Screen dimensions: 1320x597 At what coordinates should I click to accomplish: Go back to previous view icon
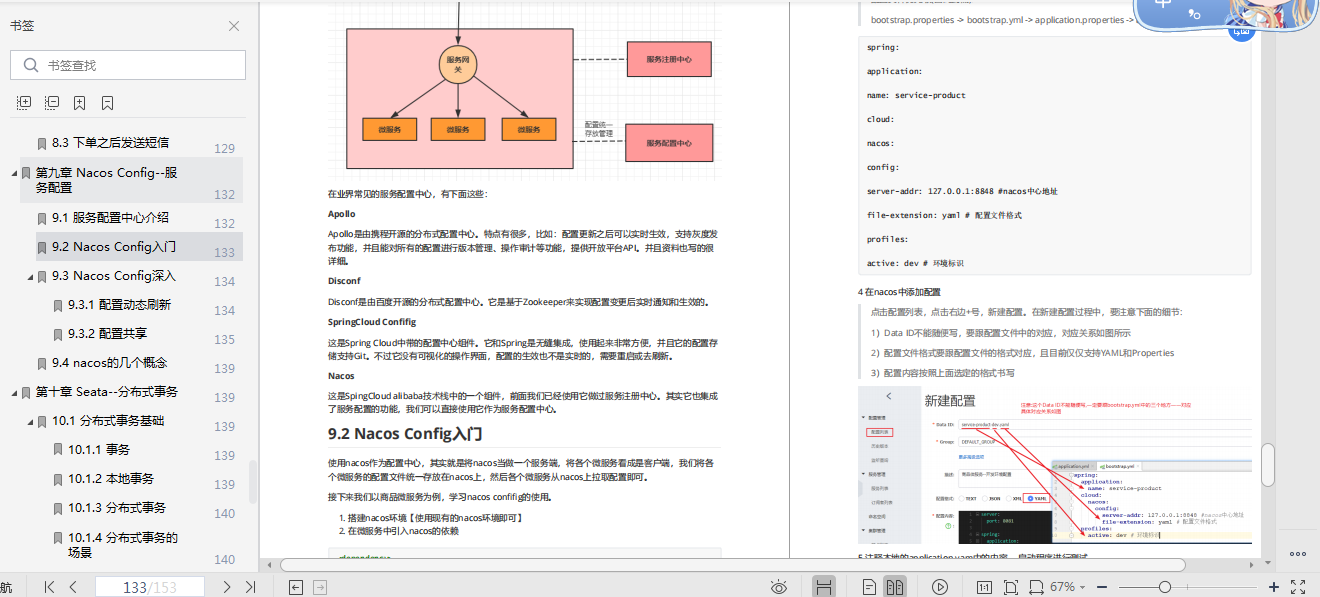296,587
